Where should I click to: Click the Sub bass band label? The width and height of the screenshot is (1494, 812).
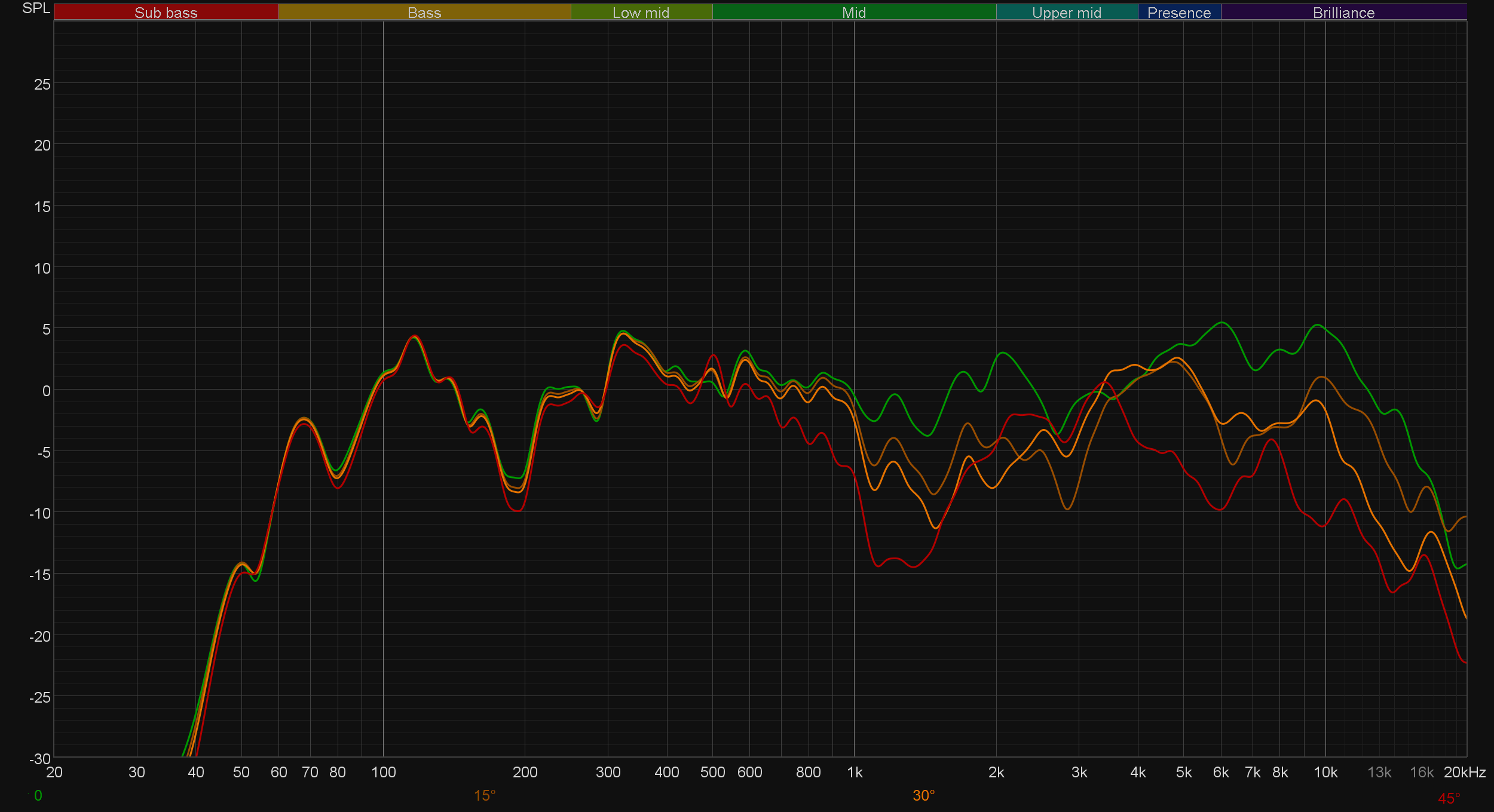166,13
